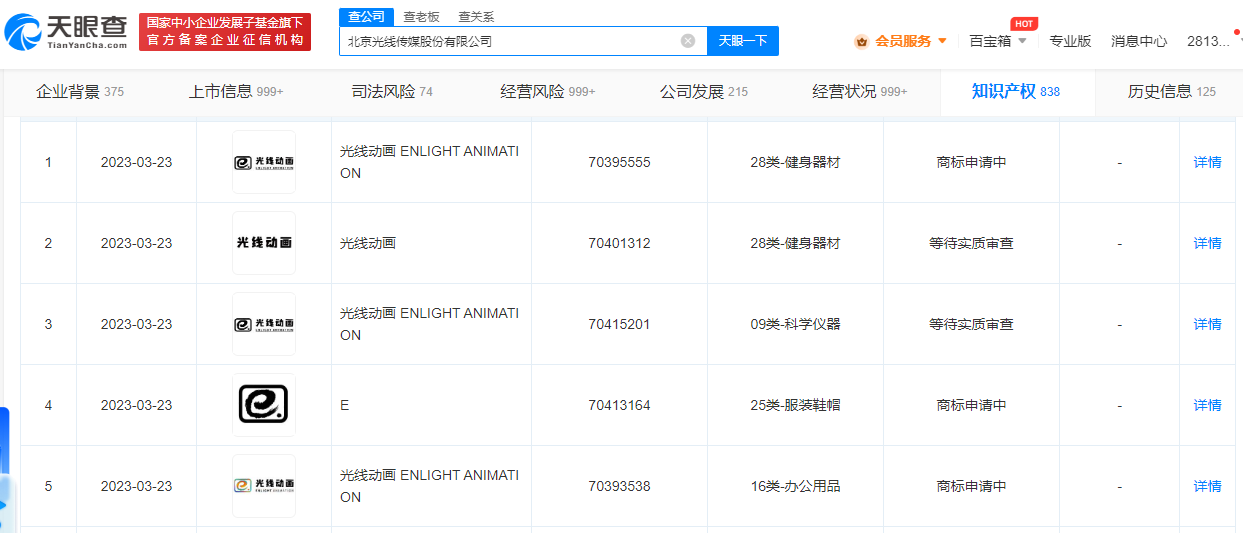This screenshot has height=533, width=1243.
Task: Open 详情 for trademark 70393538
Action: pos(1208,486)
